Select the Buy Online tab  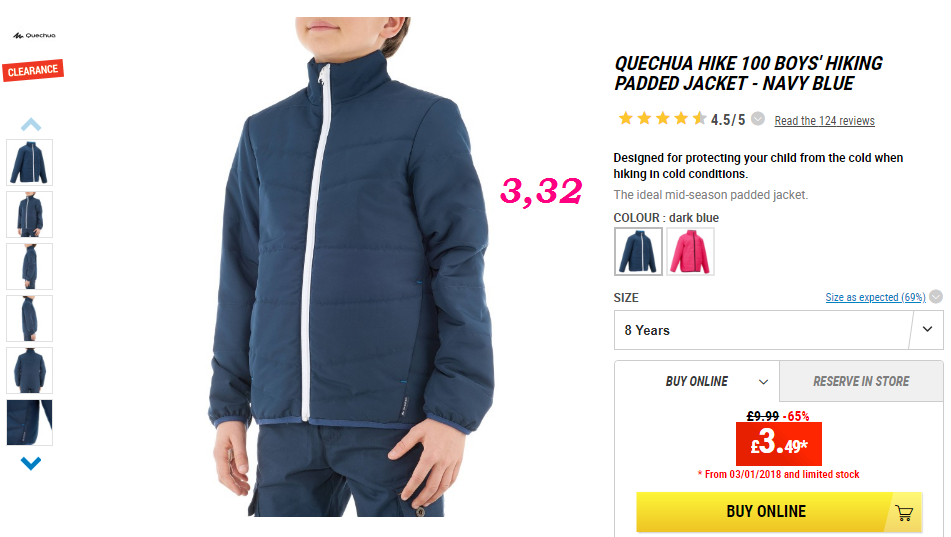697,381
